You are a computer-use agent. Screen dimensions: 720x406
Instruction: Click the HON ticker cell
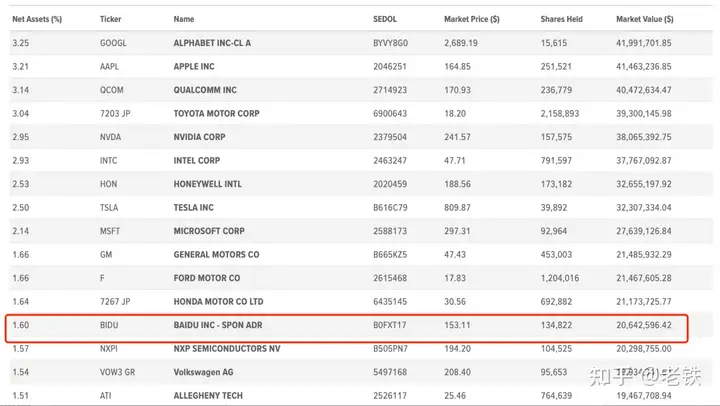[108, 184]
